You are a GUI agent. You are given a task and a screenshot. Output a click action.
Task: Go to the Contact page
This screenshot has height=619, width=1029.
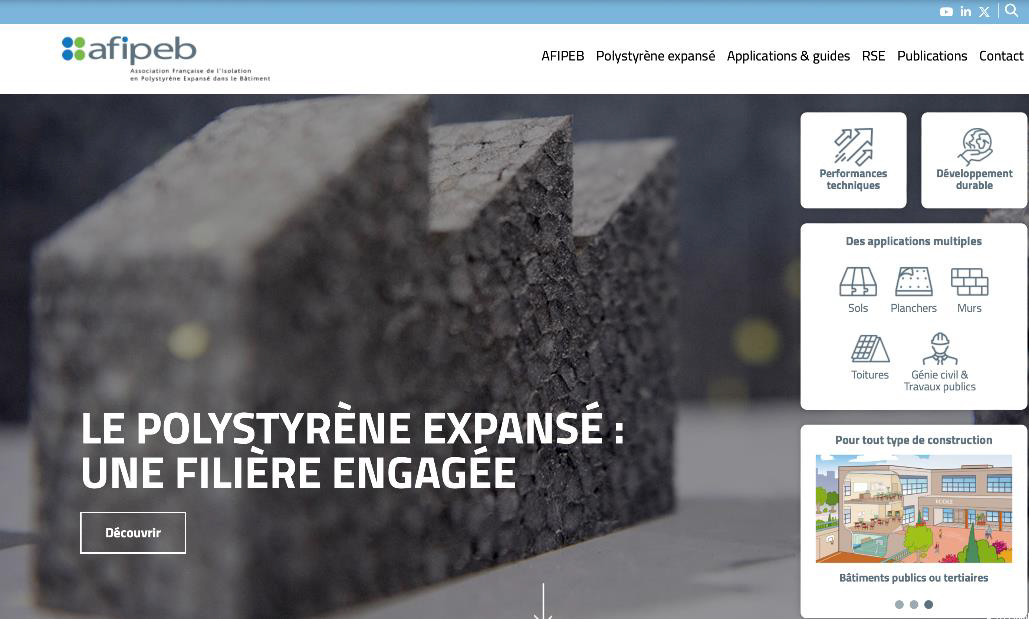point(1001,56)
